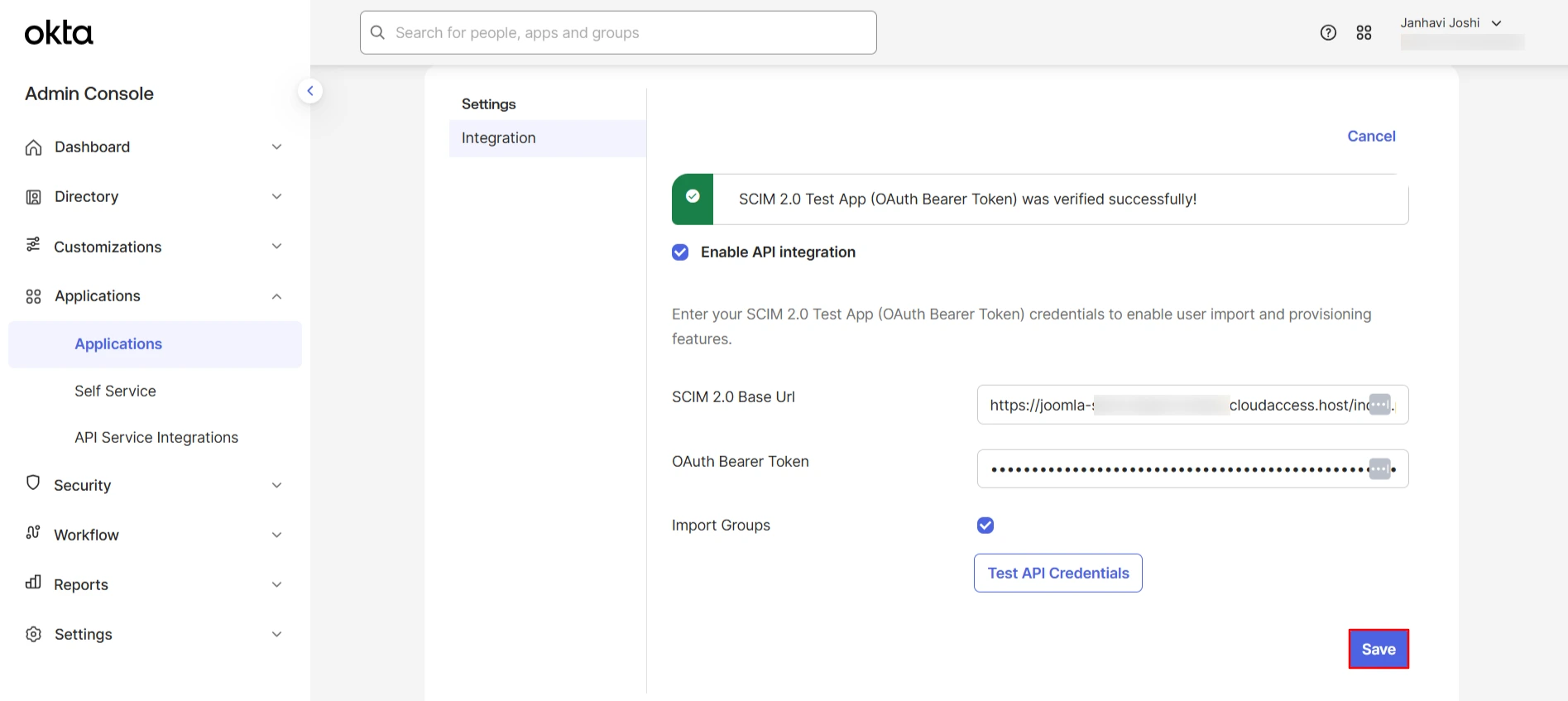
Task: Expand the Directory menu chevron
Action: tap(277, 196)
